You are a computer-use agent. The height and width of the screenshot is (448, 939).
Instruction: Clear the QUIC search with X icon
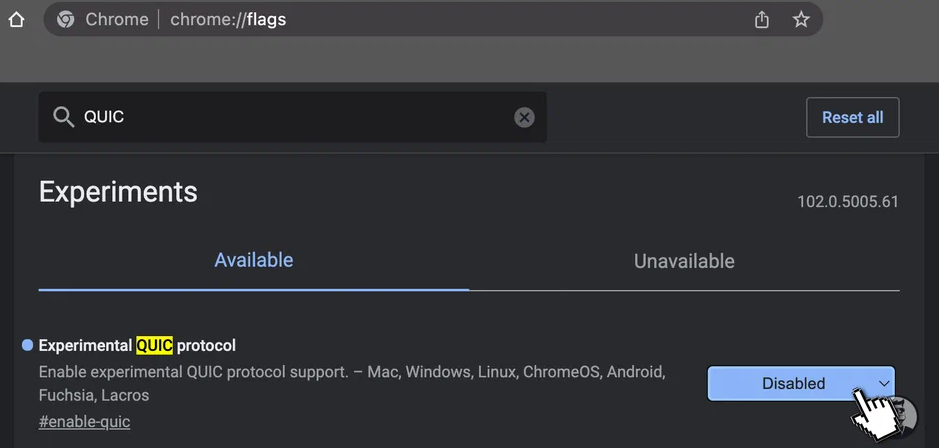(524, 117)
